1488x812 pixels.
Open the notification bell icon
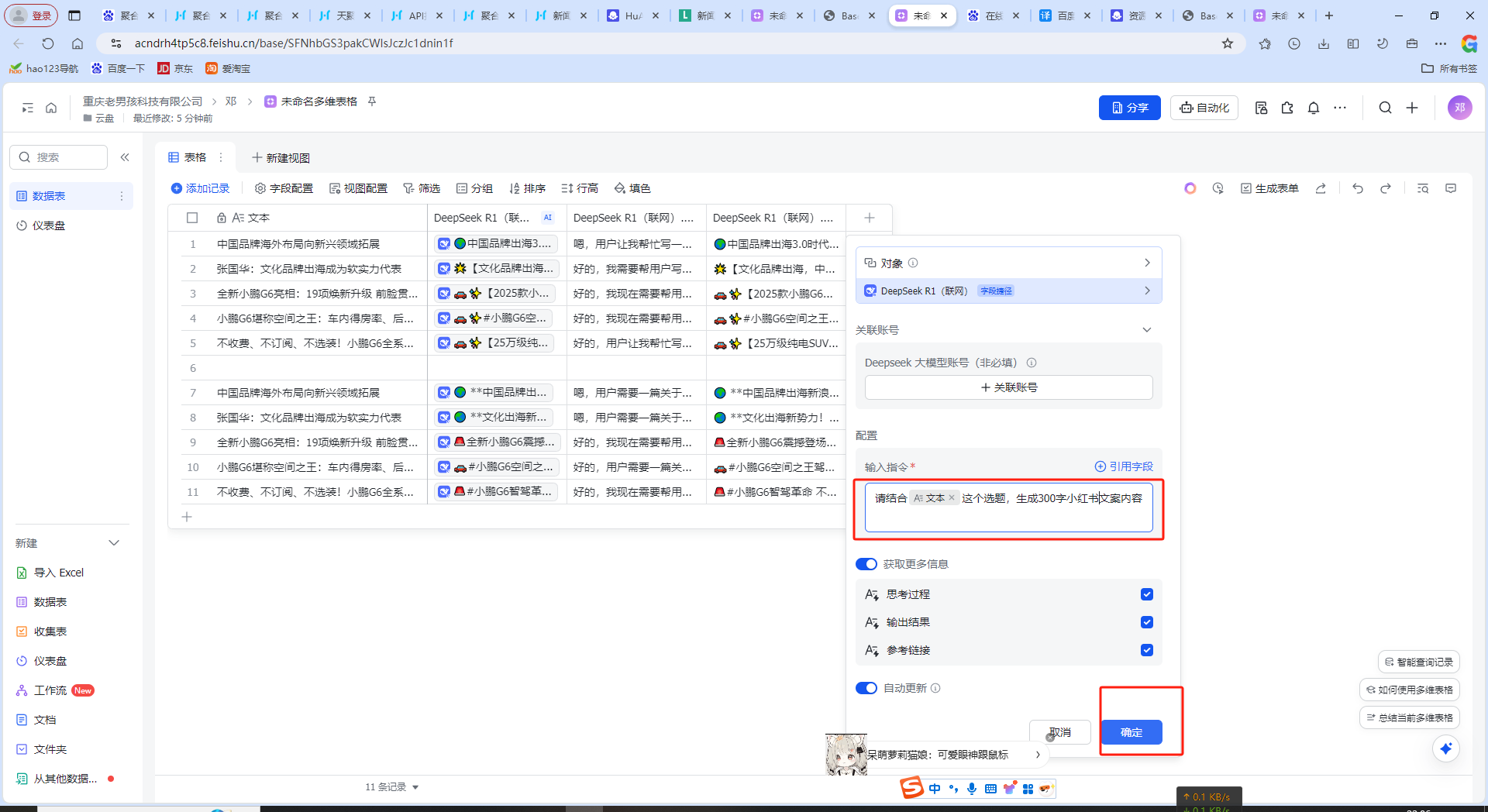(1314, 108)
